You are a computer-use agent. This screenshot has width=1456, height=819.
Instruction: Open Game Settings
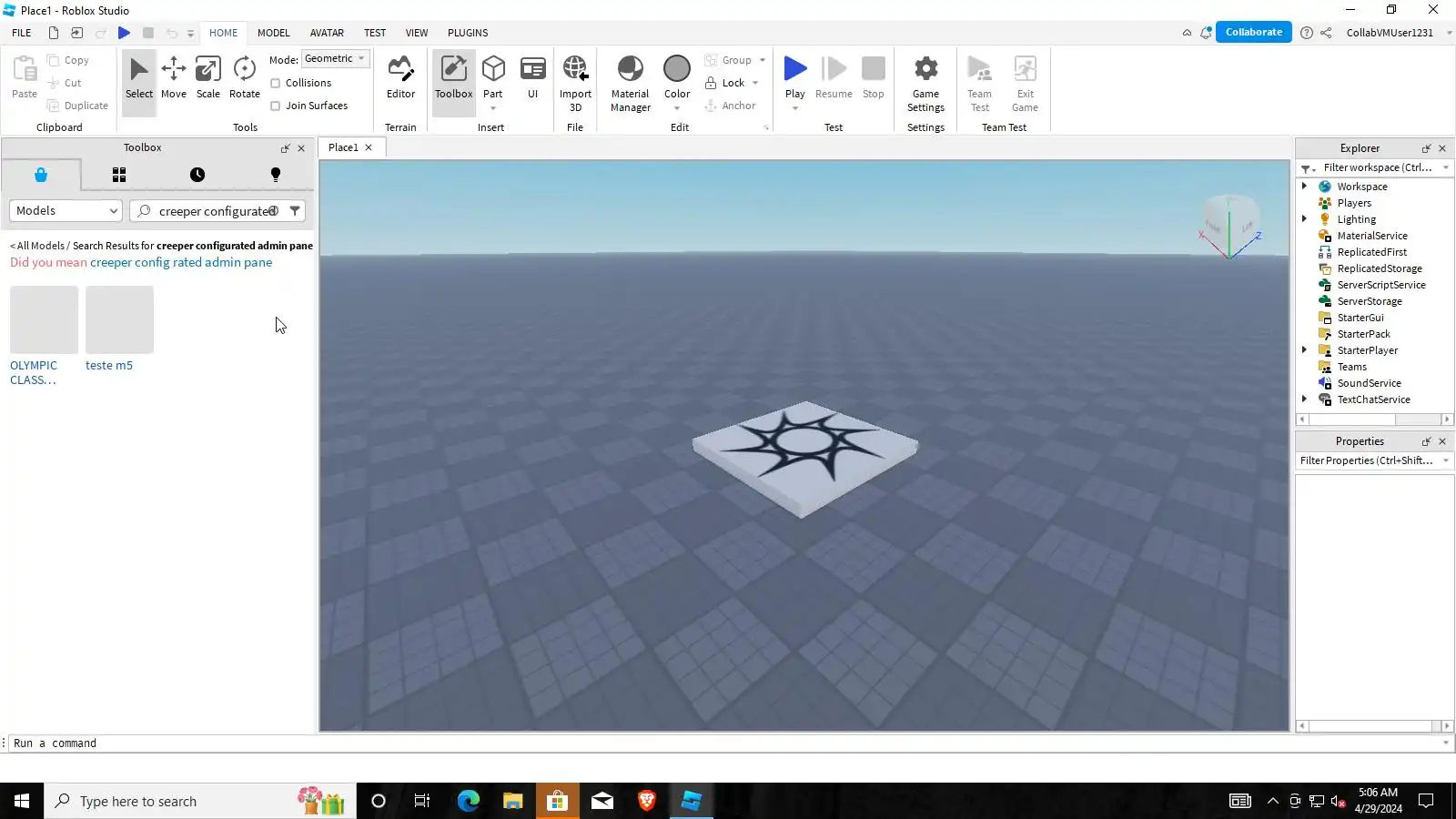(x=925, y=83)
